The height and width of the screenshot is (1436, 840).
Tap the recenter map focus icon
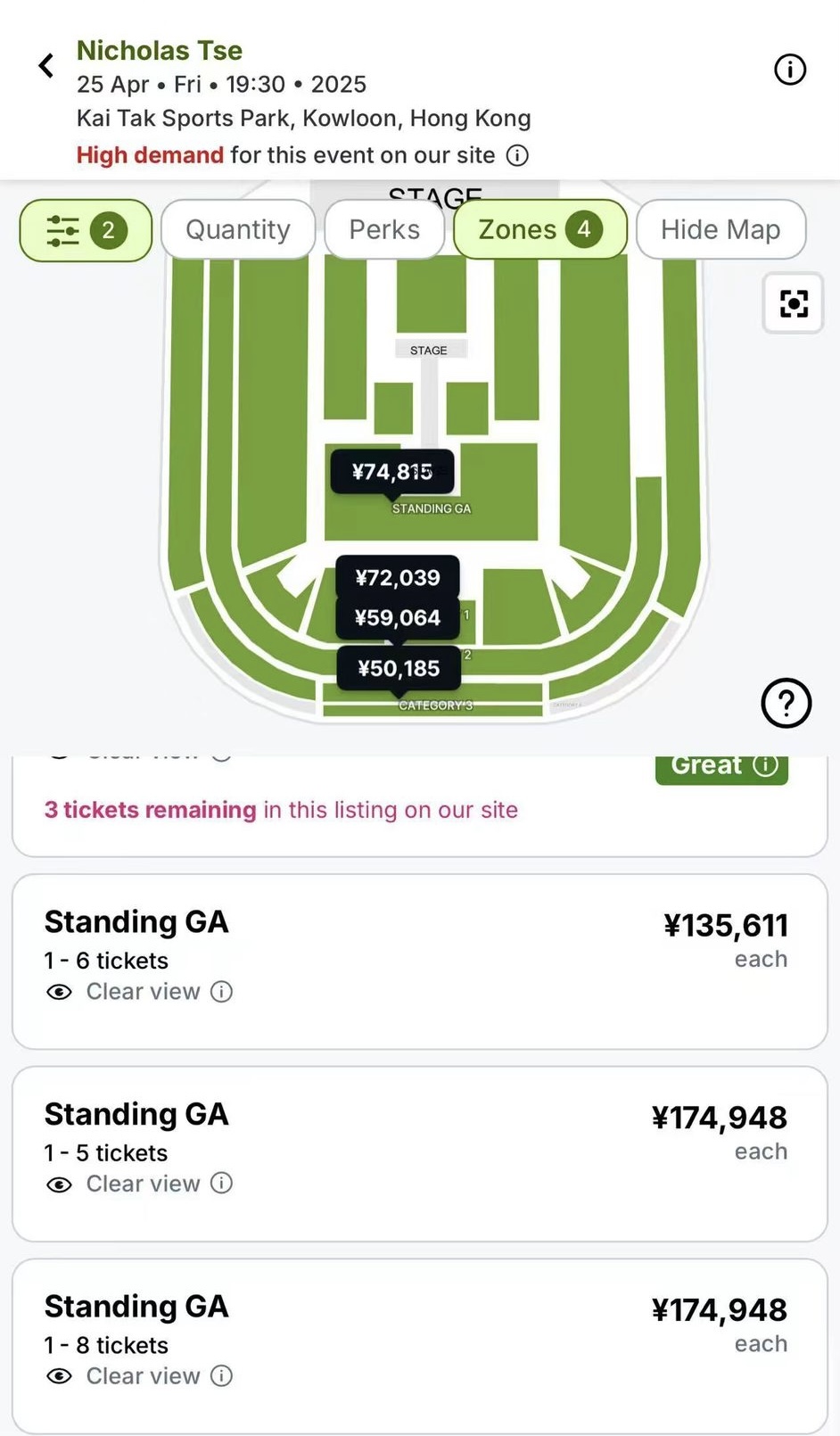[793, 304]
